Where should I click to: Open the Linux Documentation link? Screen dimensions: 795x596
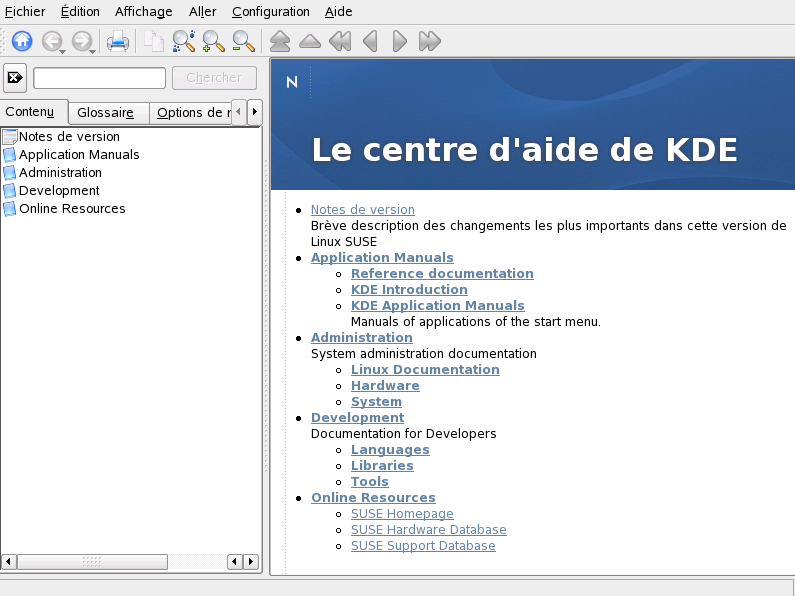(425, 369)
